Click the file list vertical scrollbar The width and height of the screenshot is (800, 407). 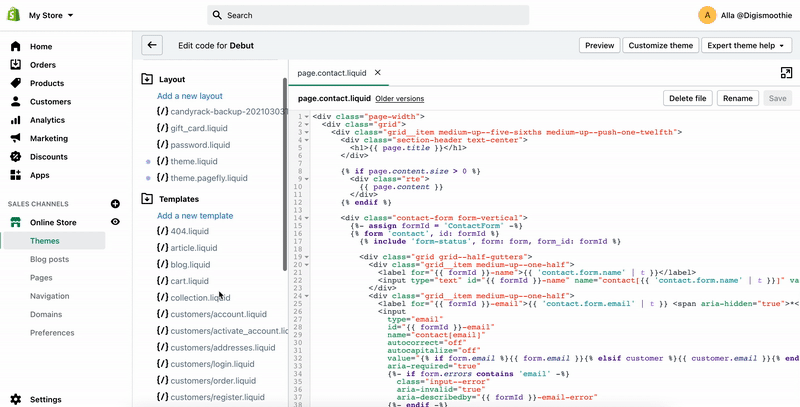coord(285,174)
